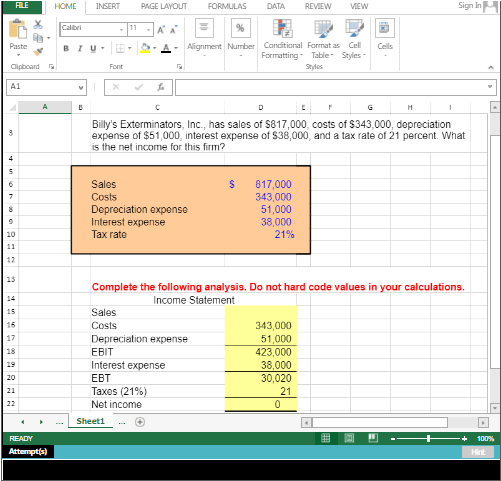Open Format as Table icon
The image size is (501, 481).
coord(323,28)
